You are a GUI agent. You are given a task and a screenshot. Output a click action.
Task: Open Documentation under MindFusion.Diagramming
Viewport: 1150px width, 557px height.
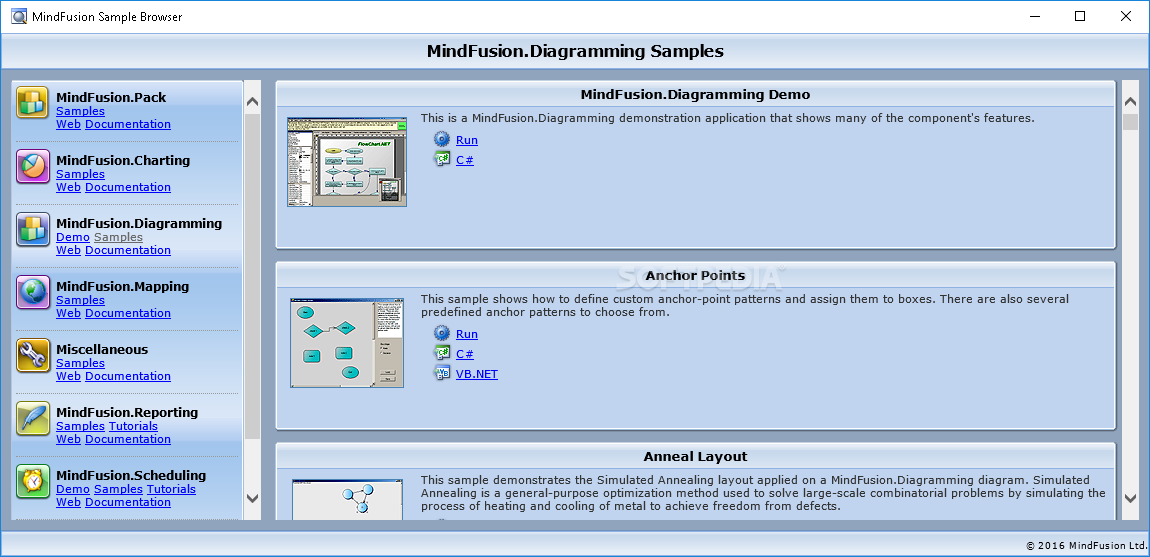point(128,250)
